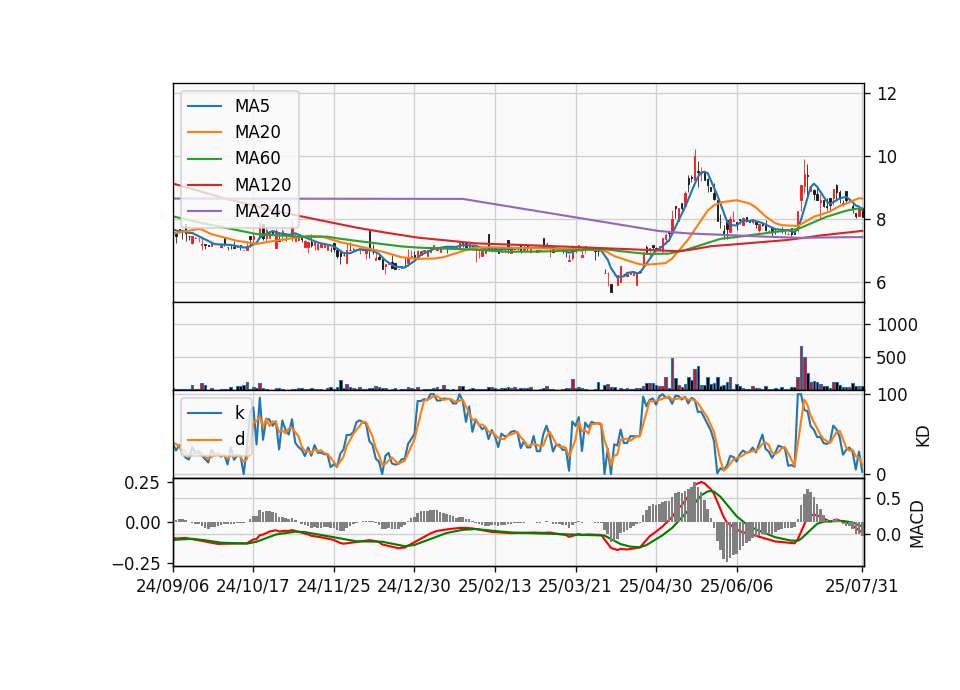This screenshot has width=960, height=690.
Task: Click the 24/09/06 date axis label
Action: pos(173,586)
